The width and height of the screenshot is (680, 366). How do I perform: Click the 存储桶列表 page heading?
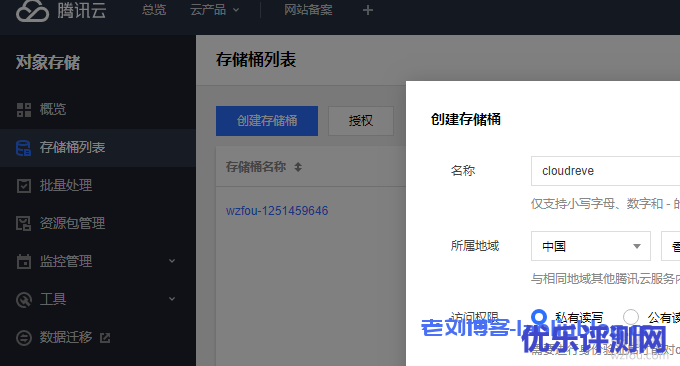(x=256, y=59)
